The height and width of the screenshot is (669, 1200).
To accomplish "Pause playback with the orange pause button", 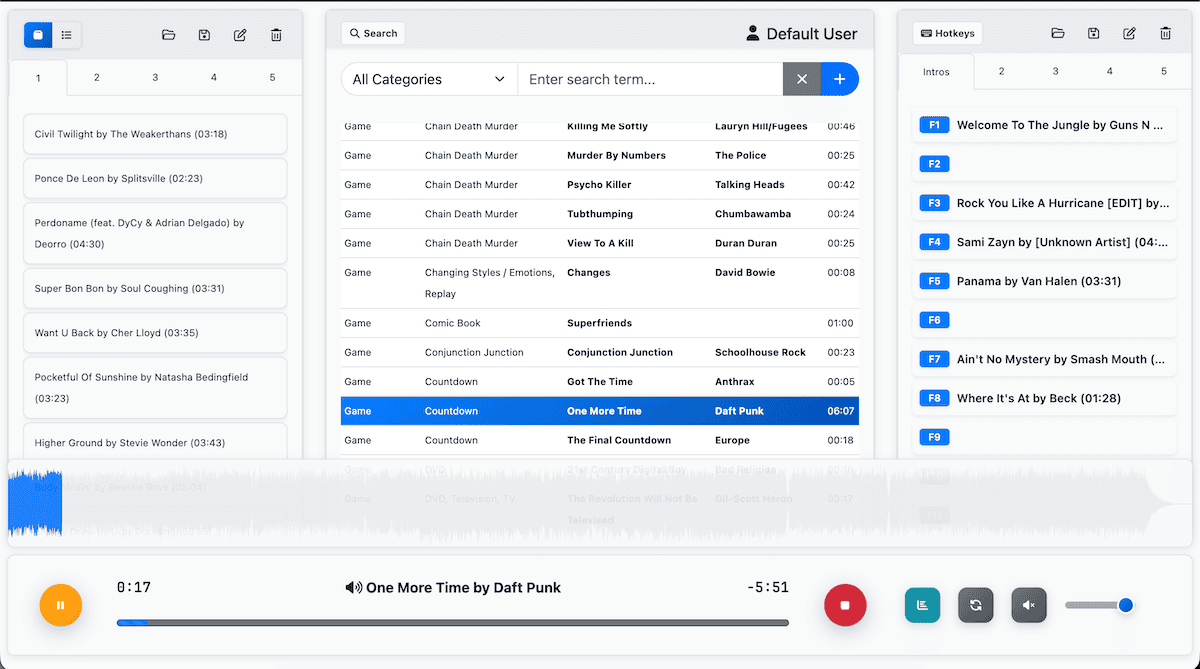I will coord(60,605).
